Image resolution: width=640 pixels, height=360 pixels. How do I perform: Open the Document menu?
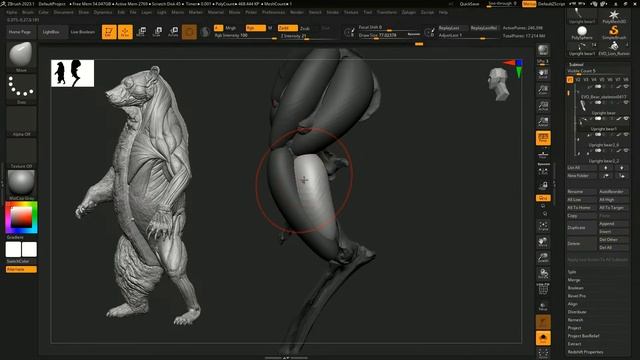click(x=64, y=12)
